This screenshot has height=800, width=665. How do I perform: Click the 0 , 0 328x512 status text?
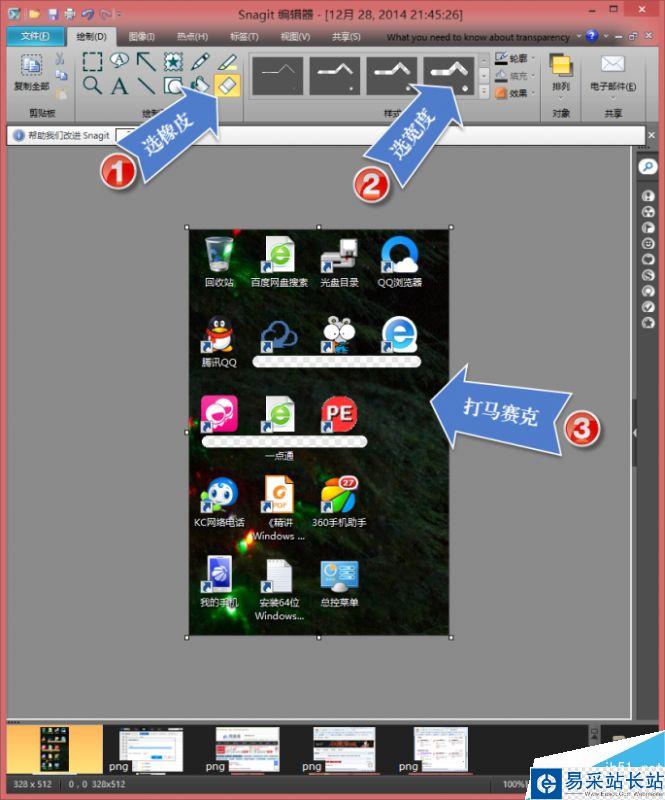tap(97, 784)
